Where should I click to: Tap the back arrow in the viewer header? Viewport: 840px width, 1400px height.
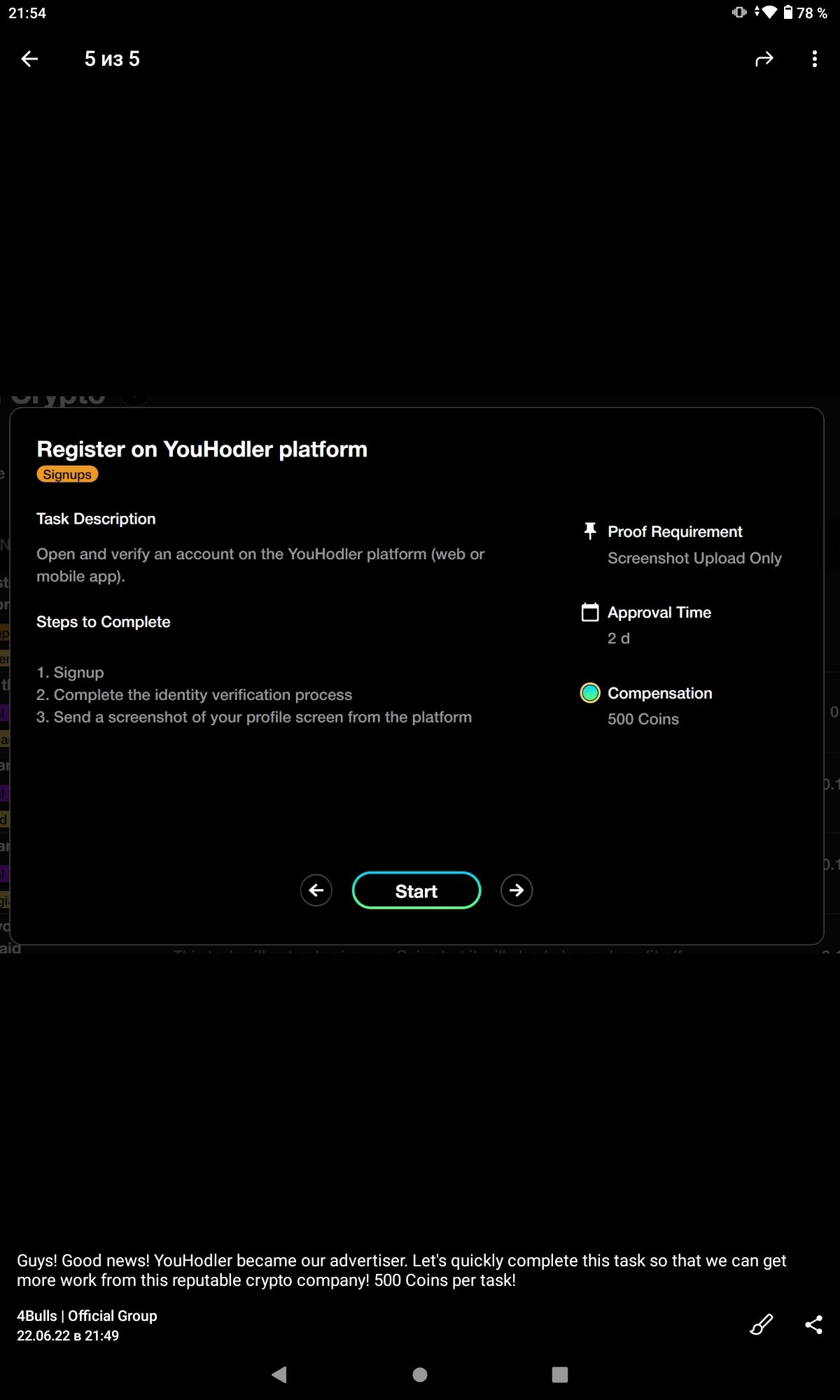29,59
